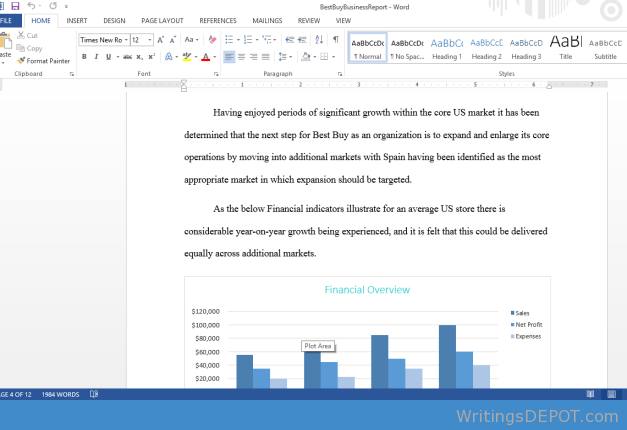
Task: Switch to the REVIEW tab
Action: point(309,21)
